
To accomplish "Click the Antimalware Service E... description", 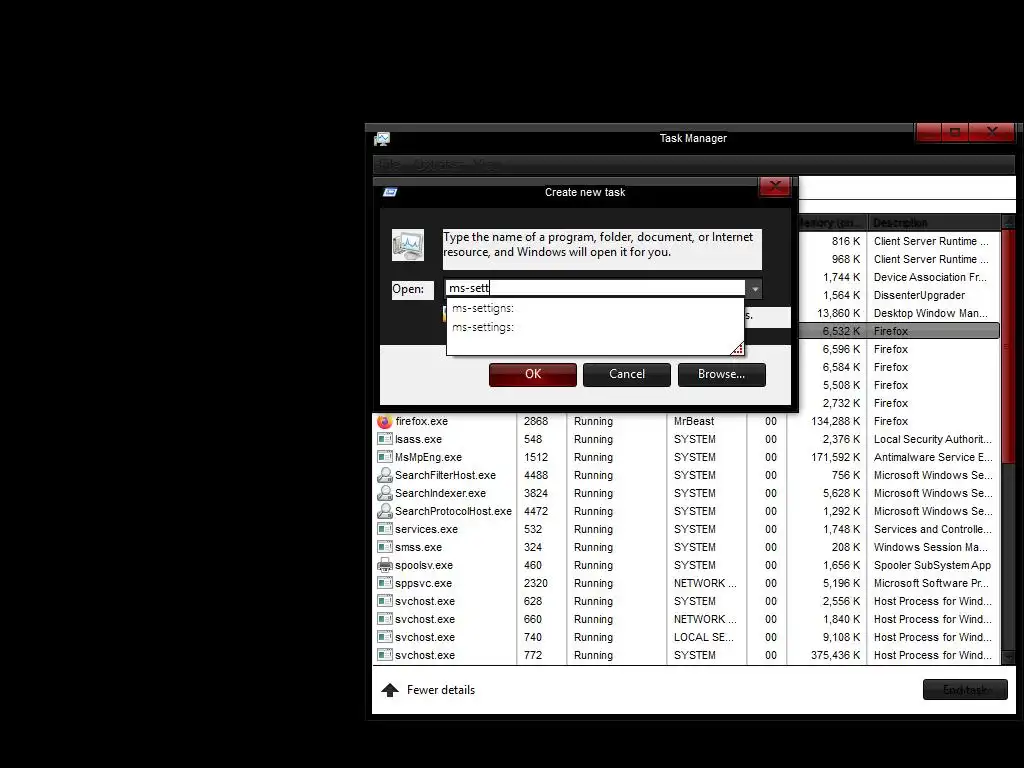I will (933, 457).
